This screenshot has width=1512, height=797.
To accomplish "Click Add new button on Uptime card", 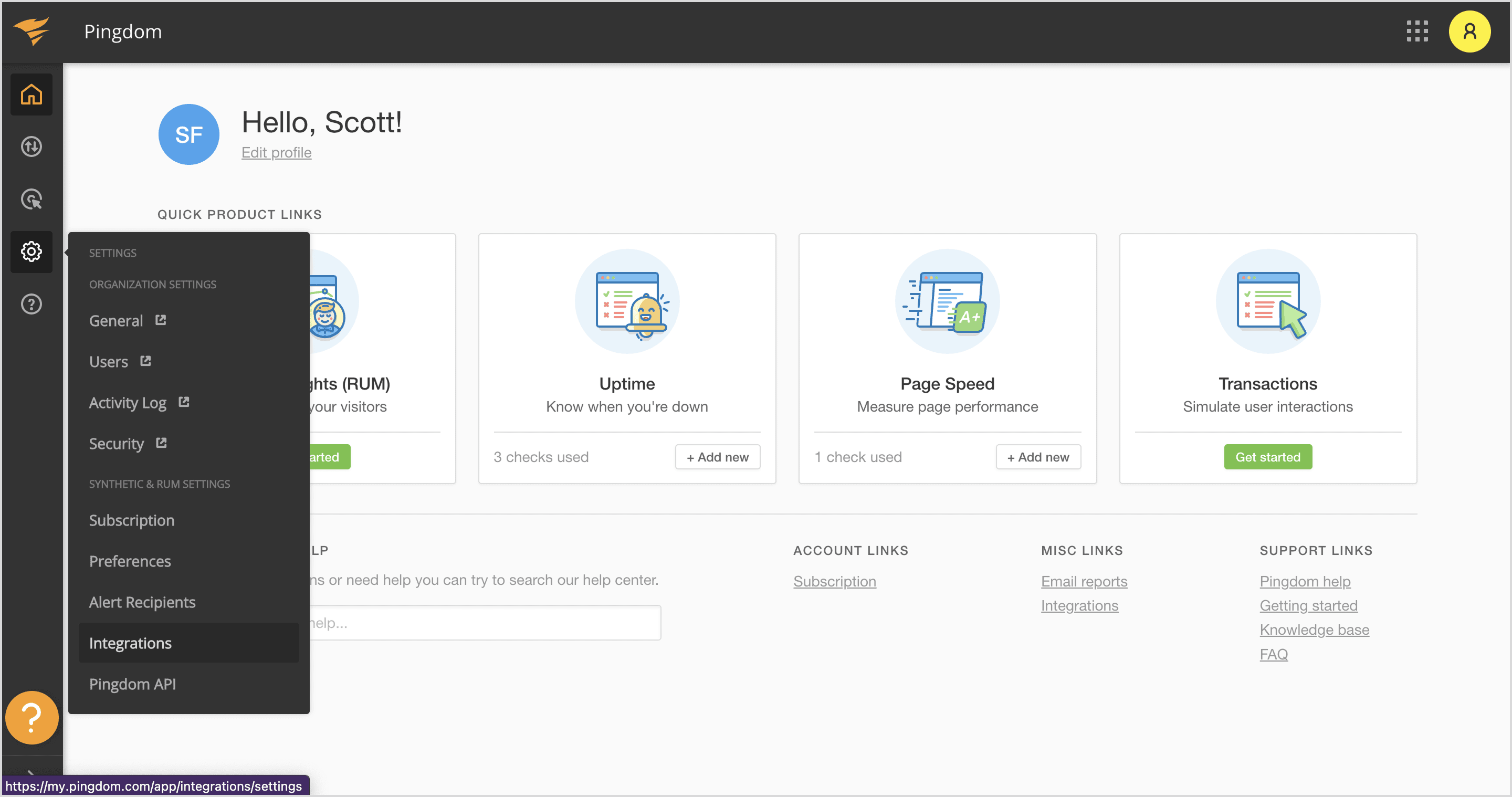I will [x=717, y=457].
